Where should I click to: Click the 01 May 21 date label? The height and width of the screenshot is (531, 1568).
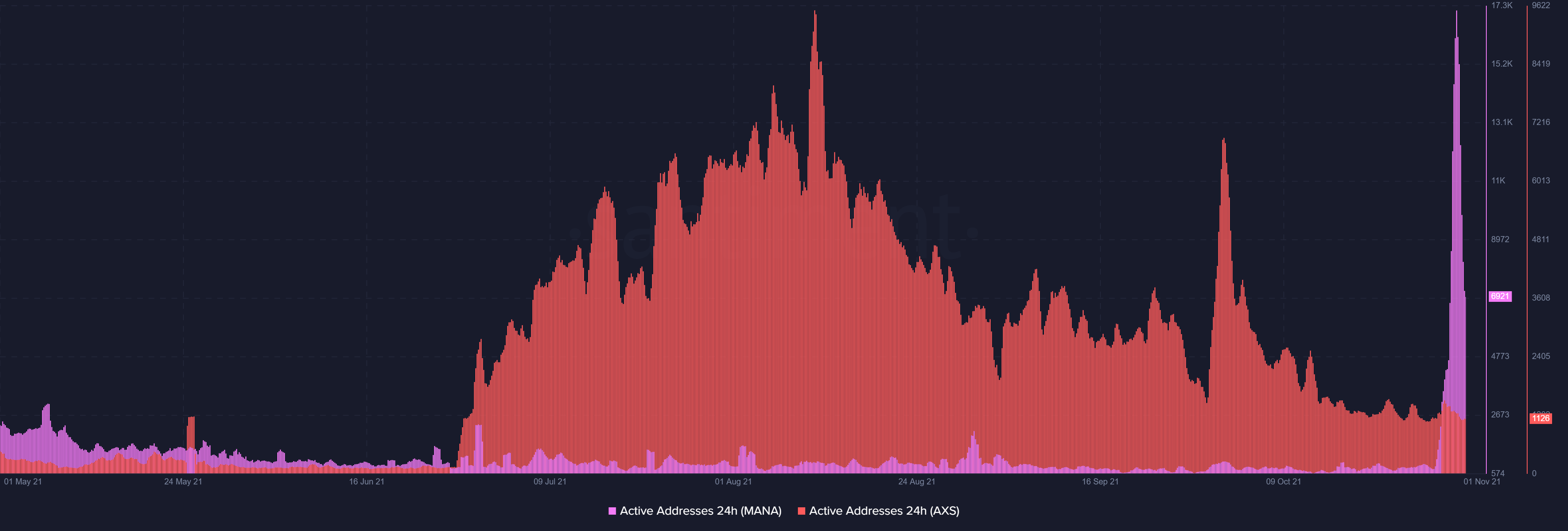click(x=23, y=482)
